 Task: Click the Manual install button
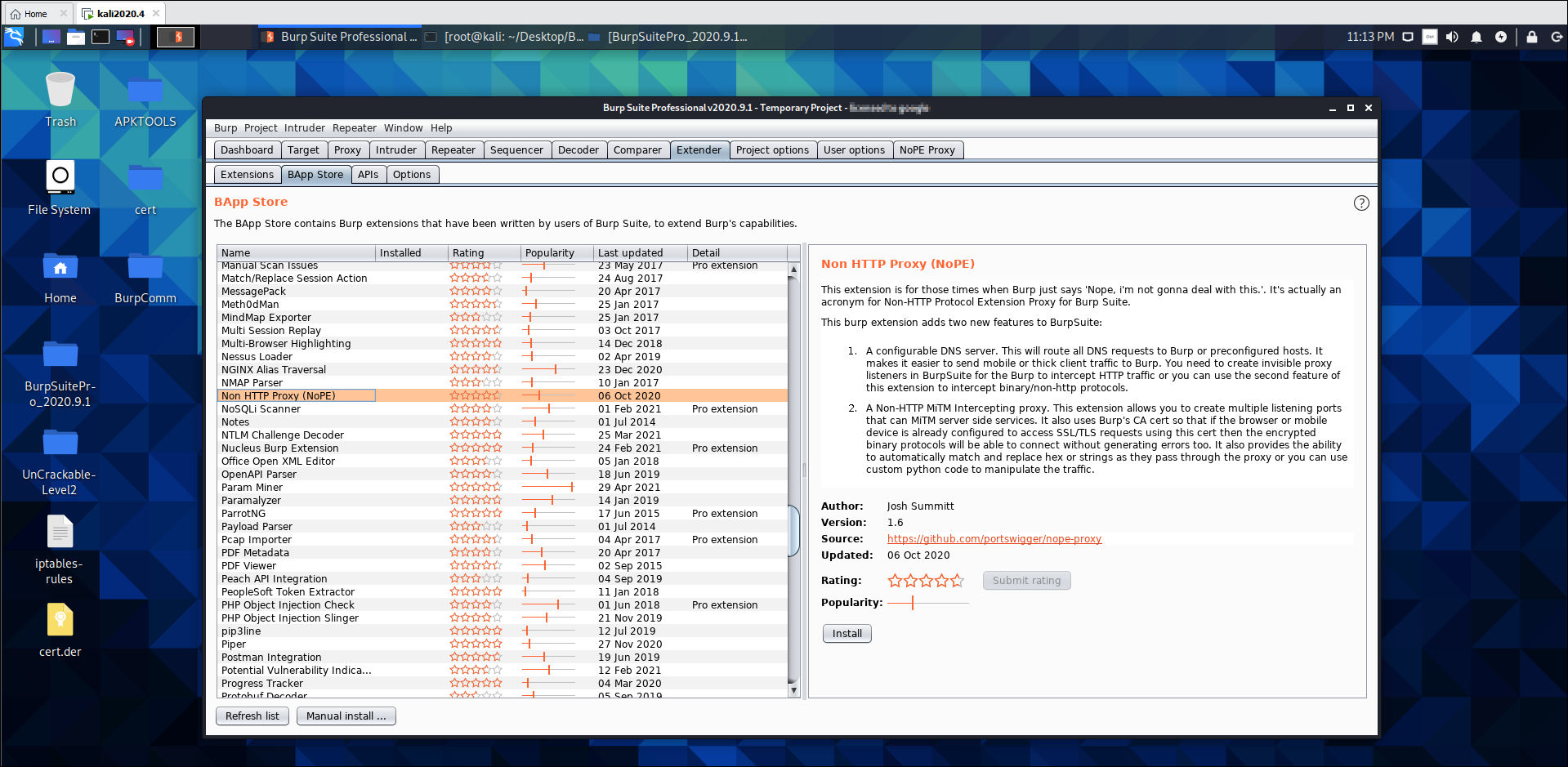pyautogui.click(x=346, y=716)
